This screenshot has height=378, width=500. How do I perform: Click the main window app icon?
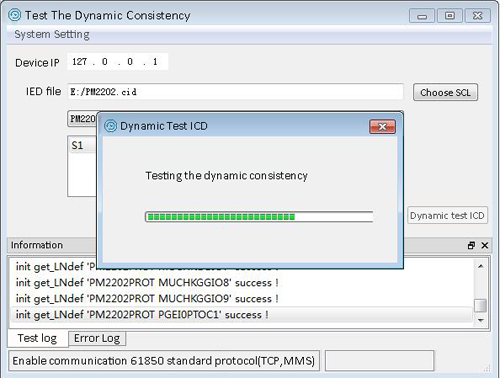click(x=15, y=15)
